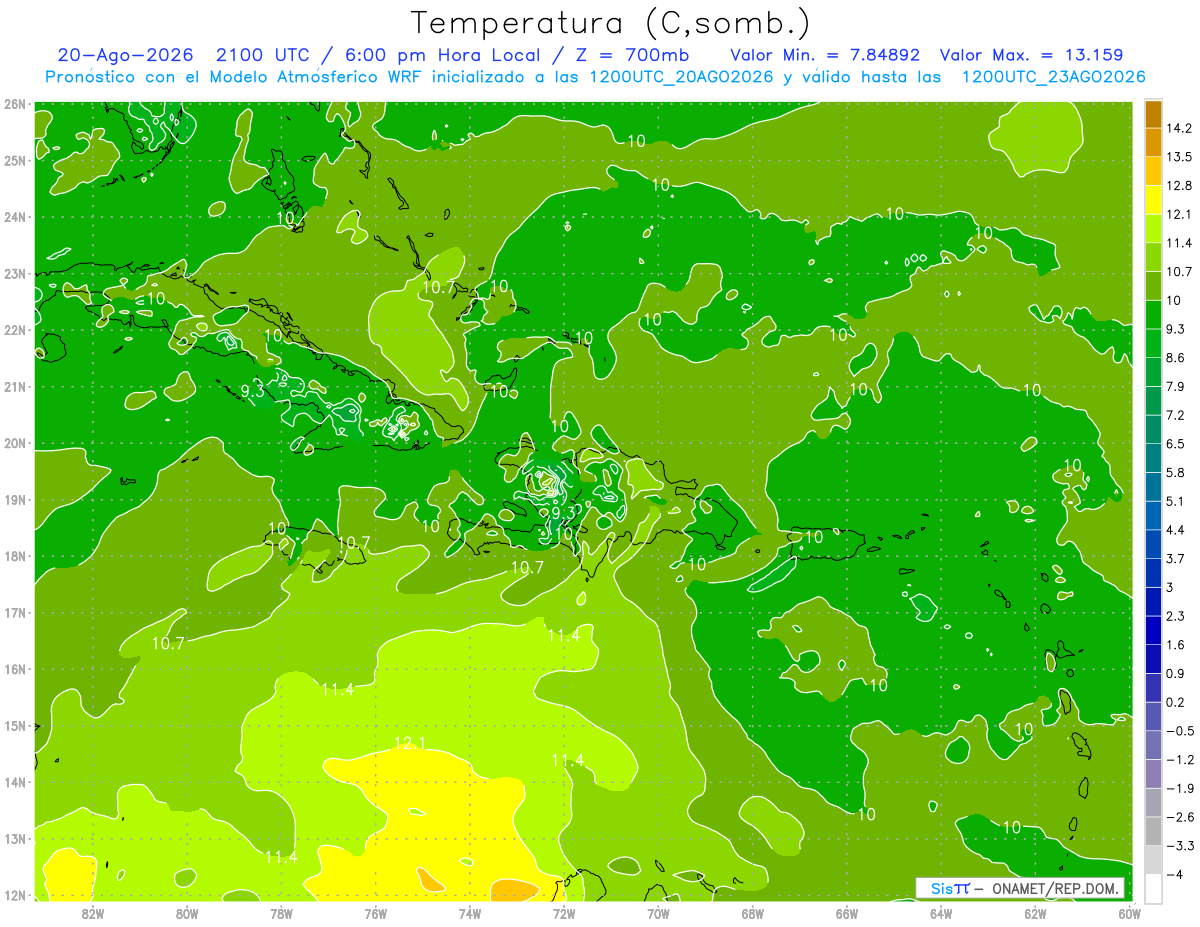Click the "14.2" colorbar label
The width and height of the screenshot is (1200, 927).
(x=1179, y=128)
